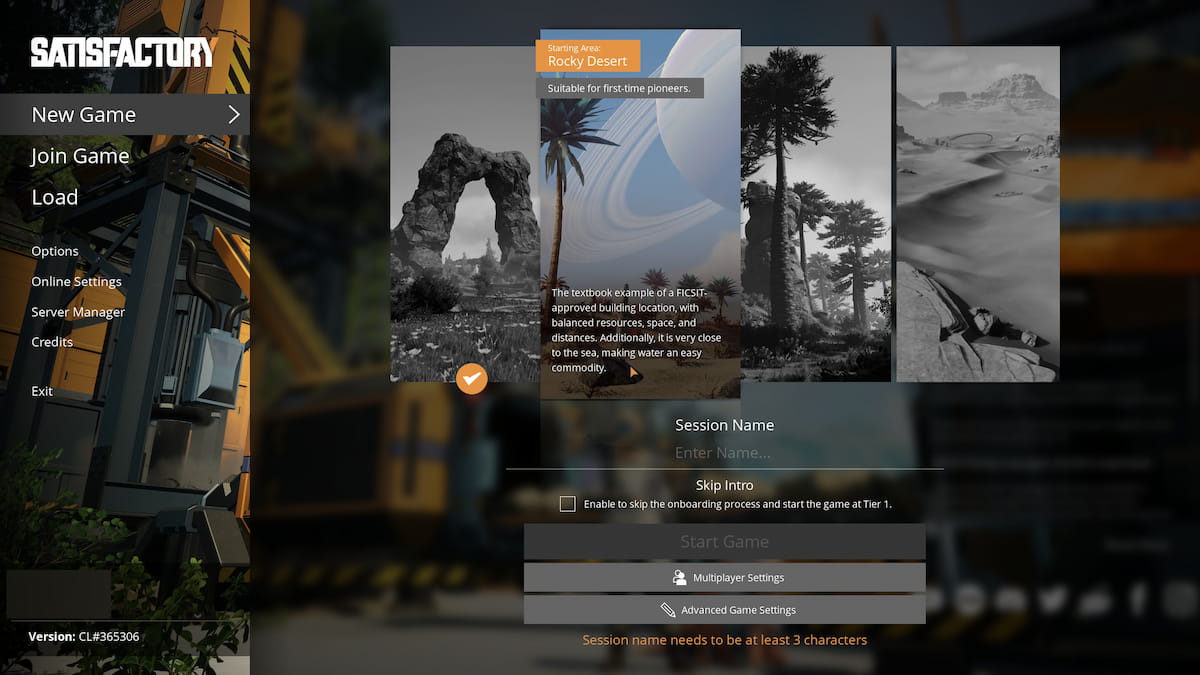Click the Satisfactory logo
Screen dimensions: 1200x675
pos(123,53)
